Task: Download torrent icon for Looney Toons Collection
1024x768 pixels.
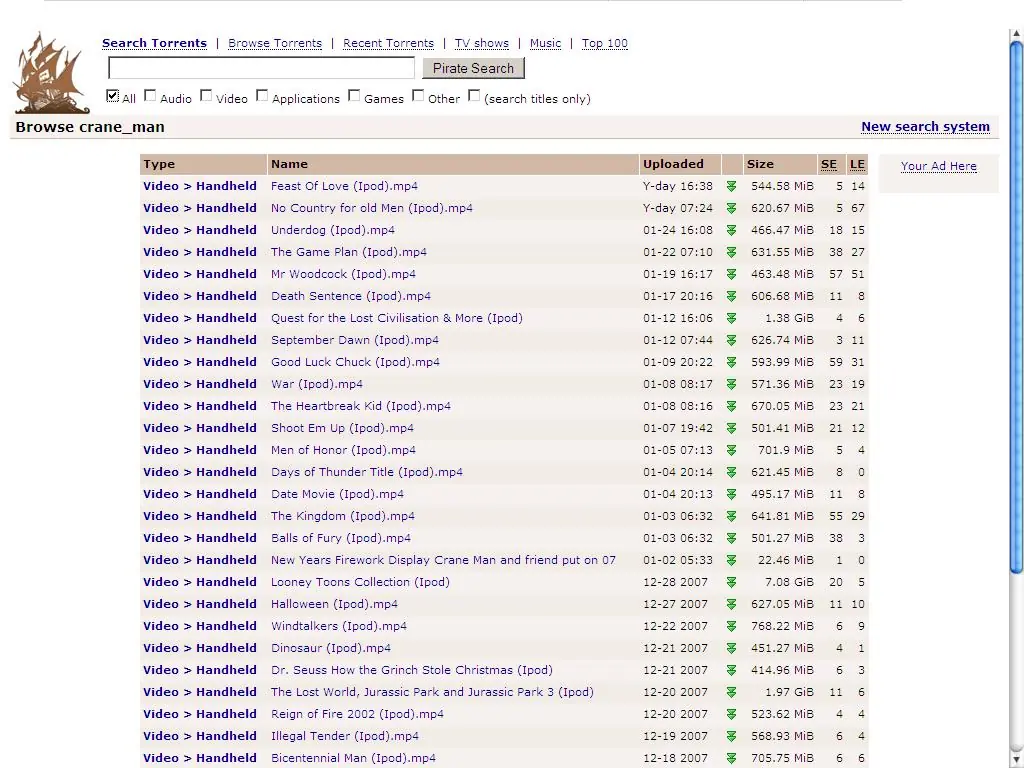Action: click(x=731, y=583)
